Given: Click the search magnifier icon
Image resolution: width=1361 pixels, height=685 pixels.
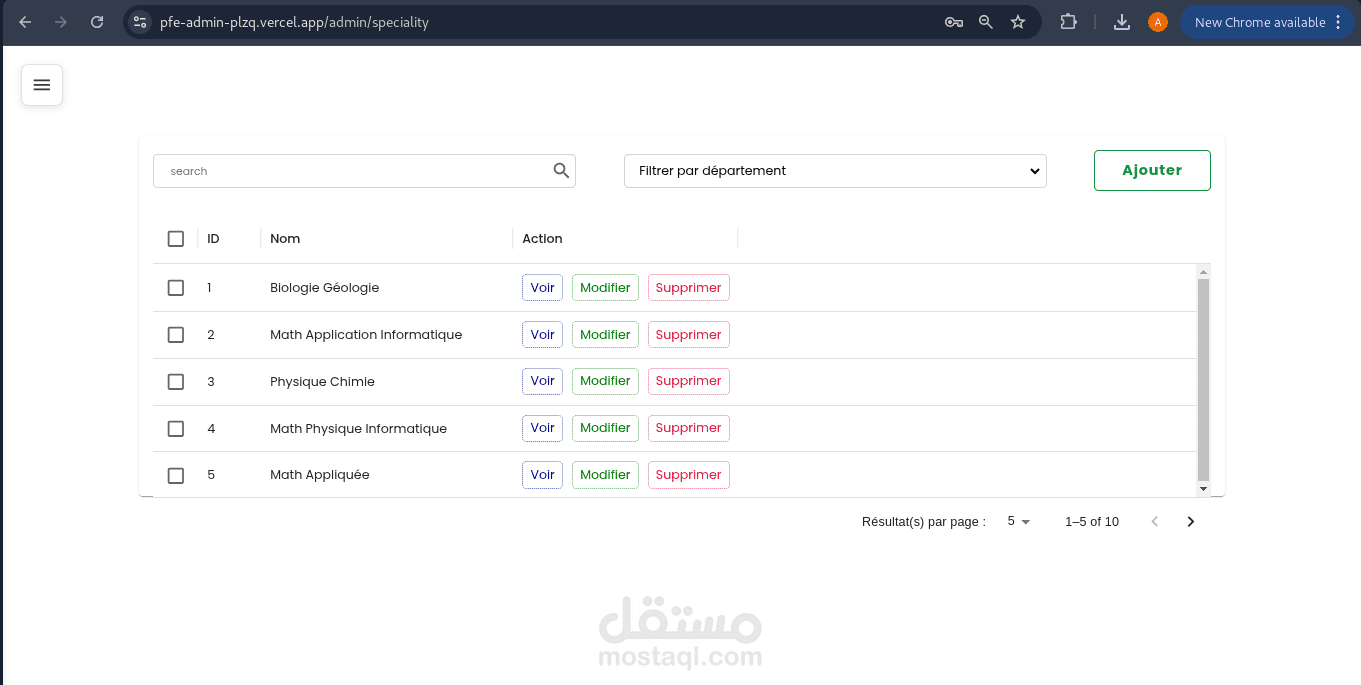Looking at the screenshot, I should click(561, 170).
